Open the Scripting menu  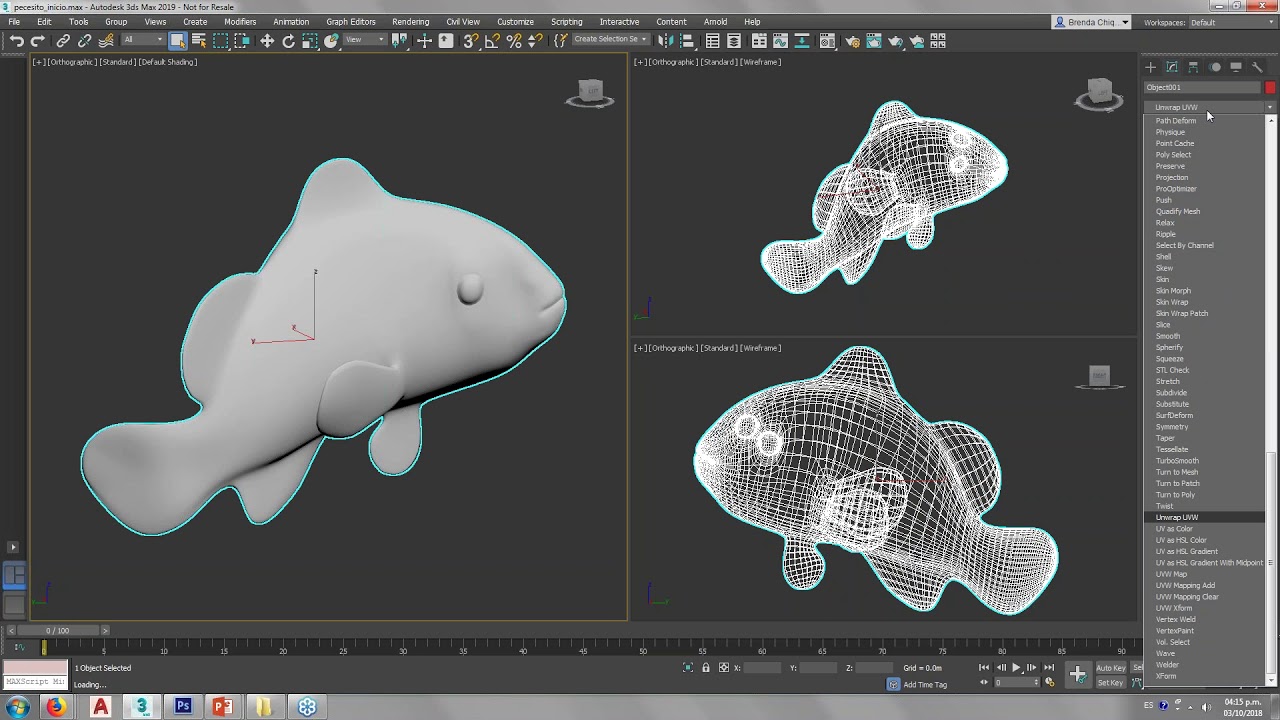(x=566, y=22)
